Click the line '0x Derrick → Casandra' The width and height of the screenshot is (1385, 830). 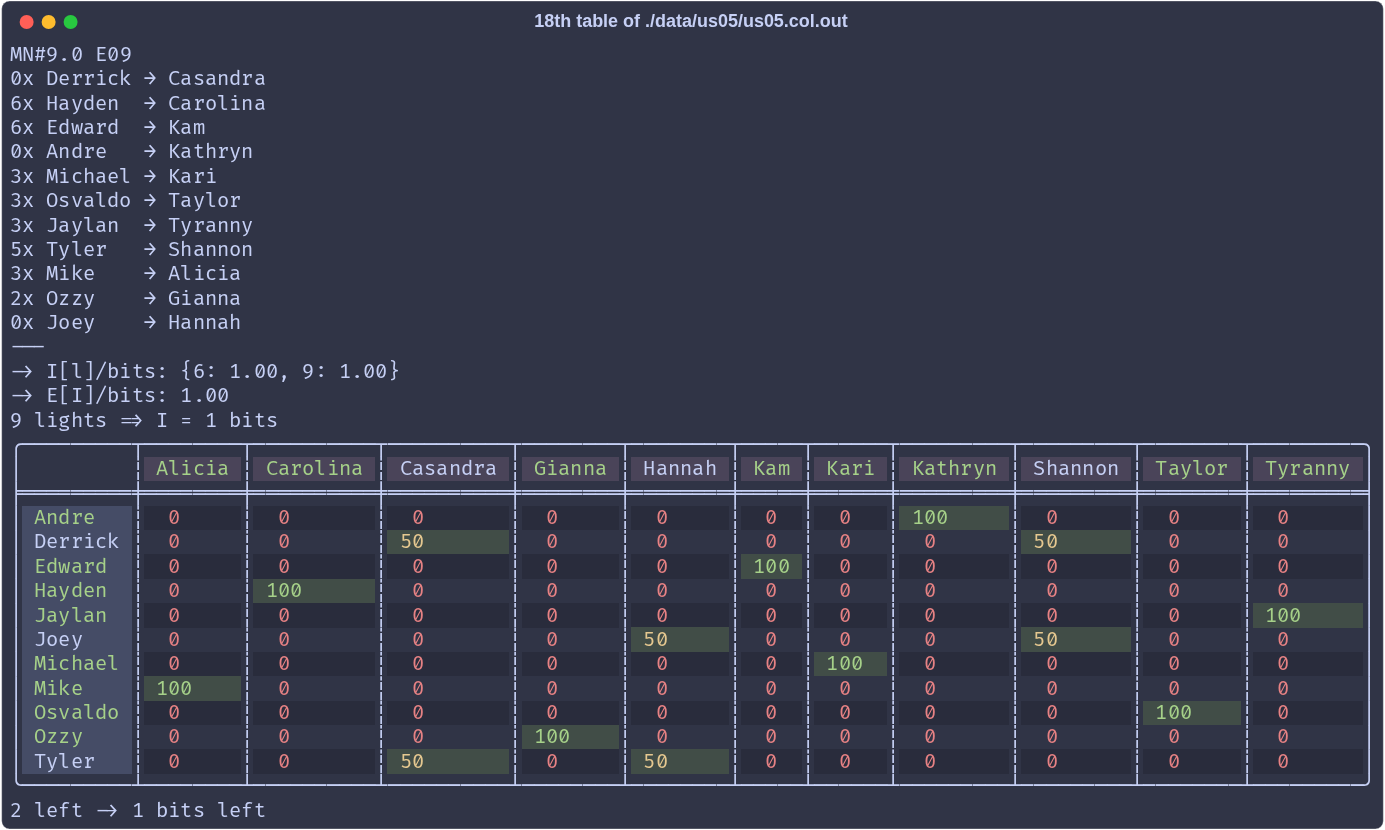click(138, 78)
